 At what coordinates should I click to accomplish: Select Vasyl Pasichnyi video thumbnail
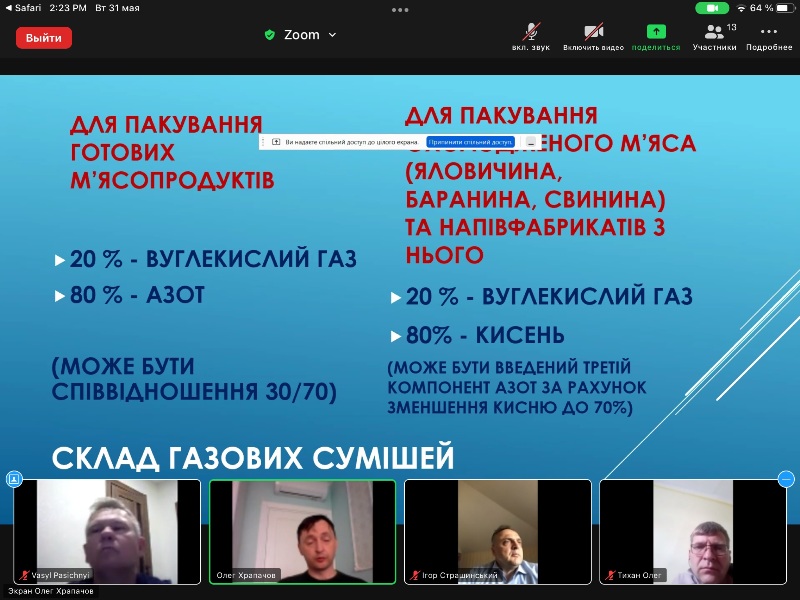click(107, 532)
